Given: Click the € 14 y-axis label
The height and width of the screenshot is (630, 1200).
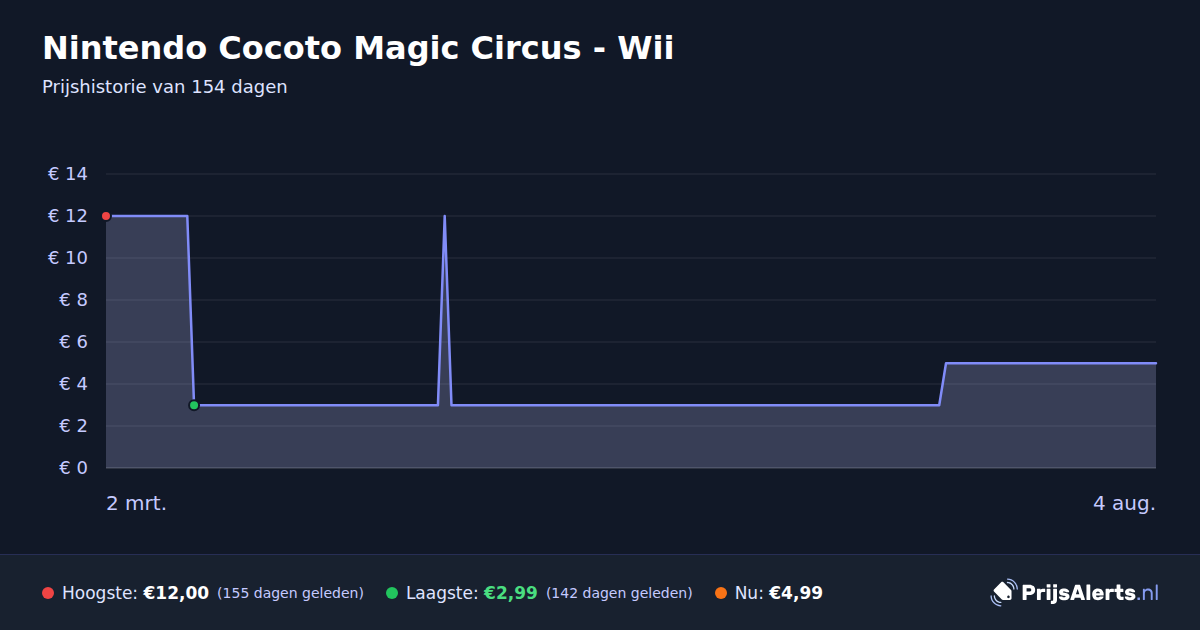Looking at the screenshot, I should coord(67,174).
